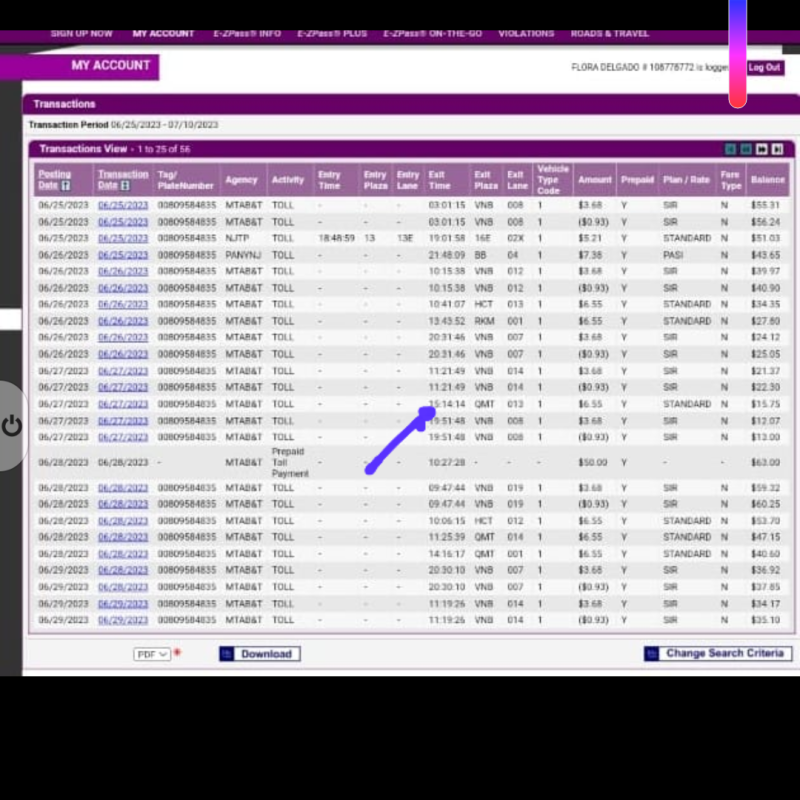Viewport: 800px width, 800px height.
Task: Go to the next page of transactions
Action: (x=762, y=149)
